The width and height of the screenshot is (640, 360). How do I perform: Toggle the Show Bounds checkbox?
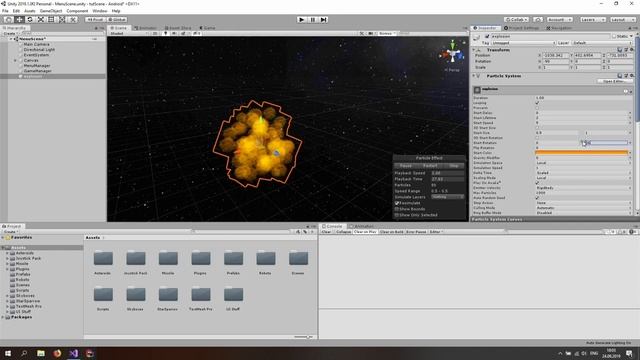click(x=397, y=209)
